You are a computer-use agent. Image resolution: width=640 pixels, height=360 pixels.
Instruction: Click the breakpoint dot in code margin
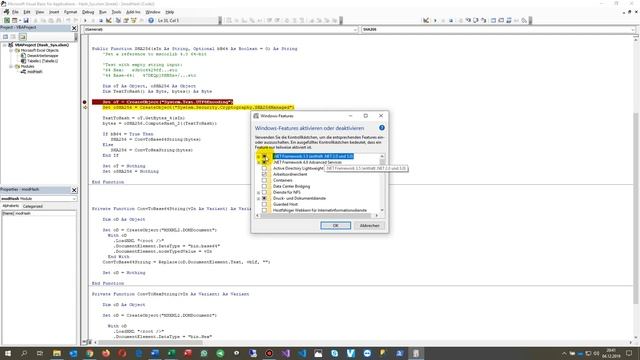pos(84,102)
